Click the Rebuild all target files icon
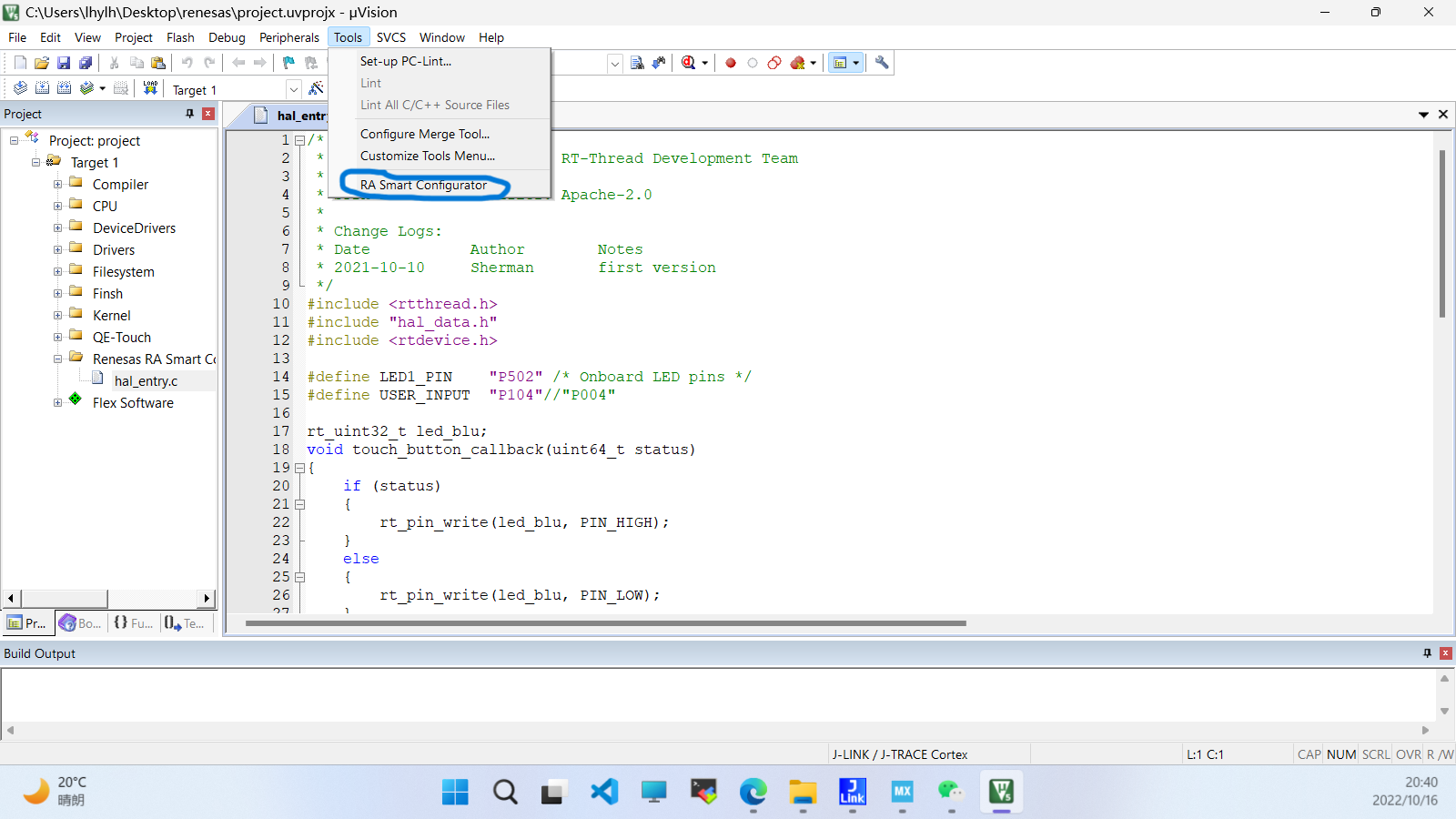 pyautogui.click(x=64, y=88)
